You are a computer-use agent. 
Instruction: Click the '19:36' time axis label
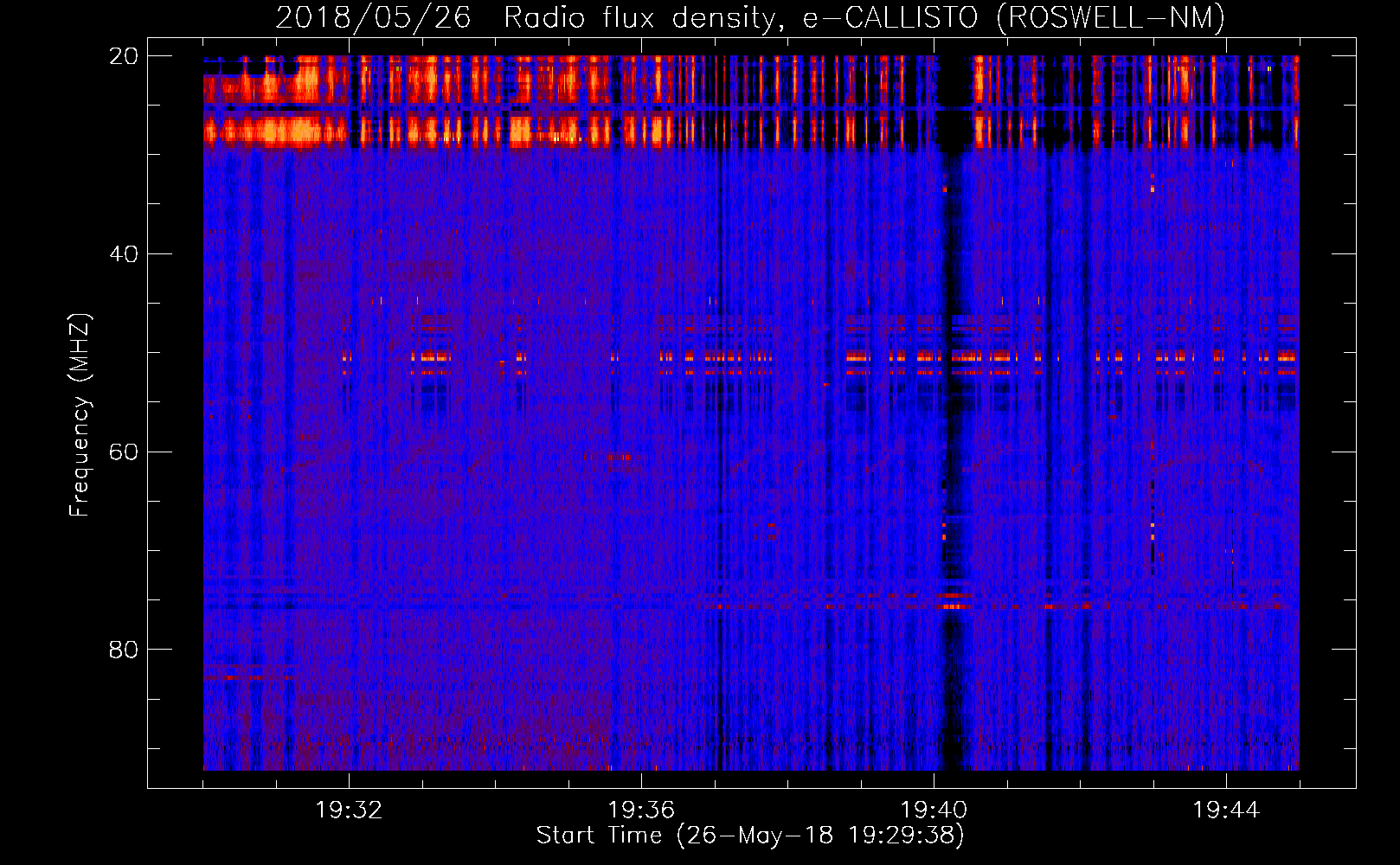641,811
